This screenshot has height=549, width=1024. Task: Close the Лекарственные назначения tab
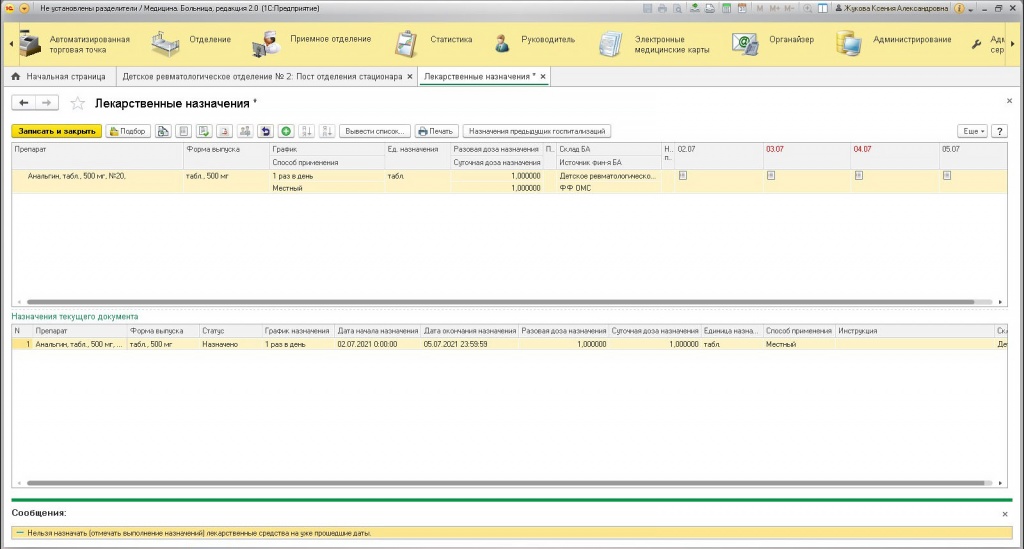pos(543,76)
